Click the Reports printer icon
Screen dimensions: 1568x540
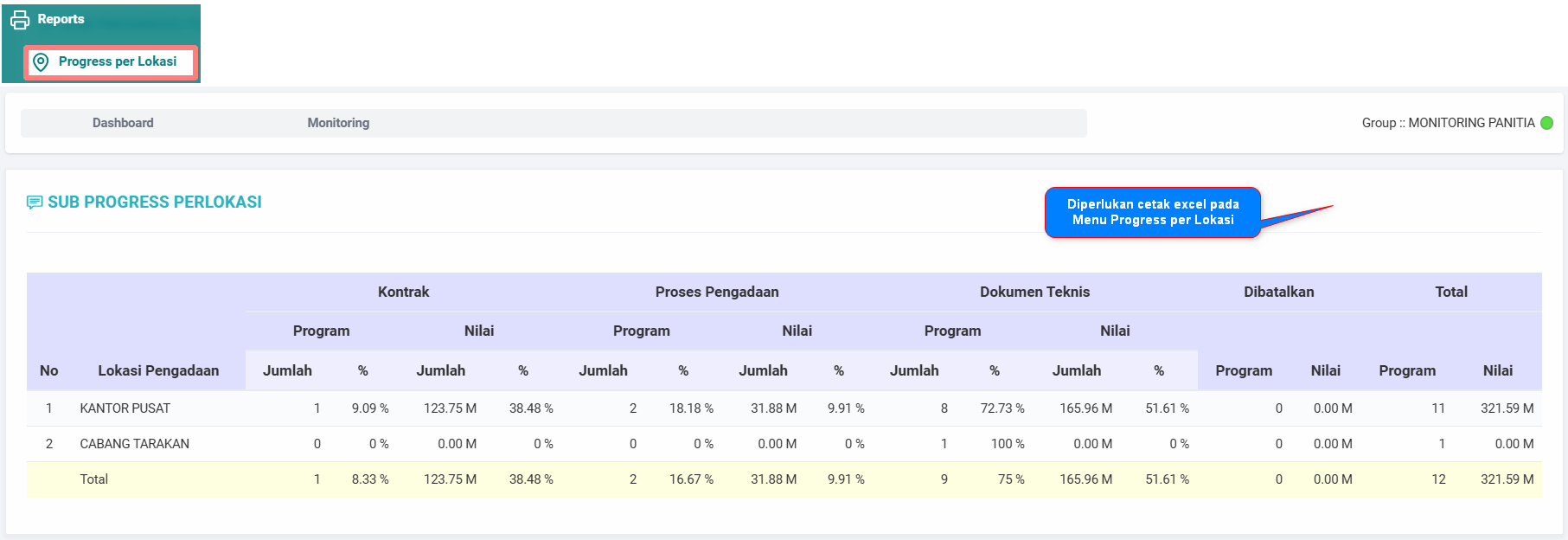pyautogui.click(x=20, y=20)
